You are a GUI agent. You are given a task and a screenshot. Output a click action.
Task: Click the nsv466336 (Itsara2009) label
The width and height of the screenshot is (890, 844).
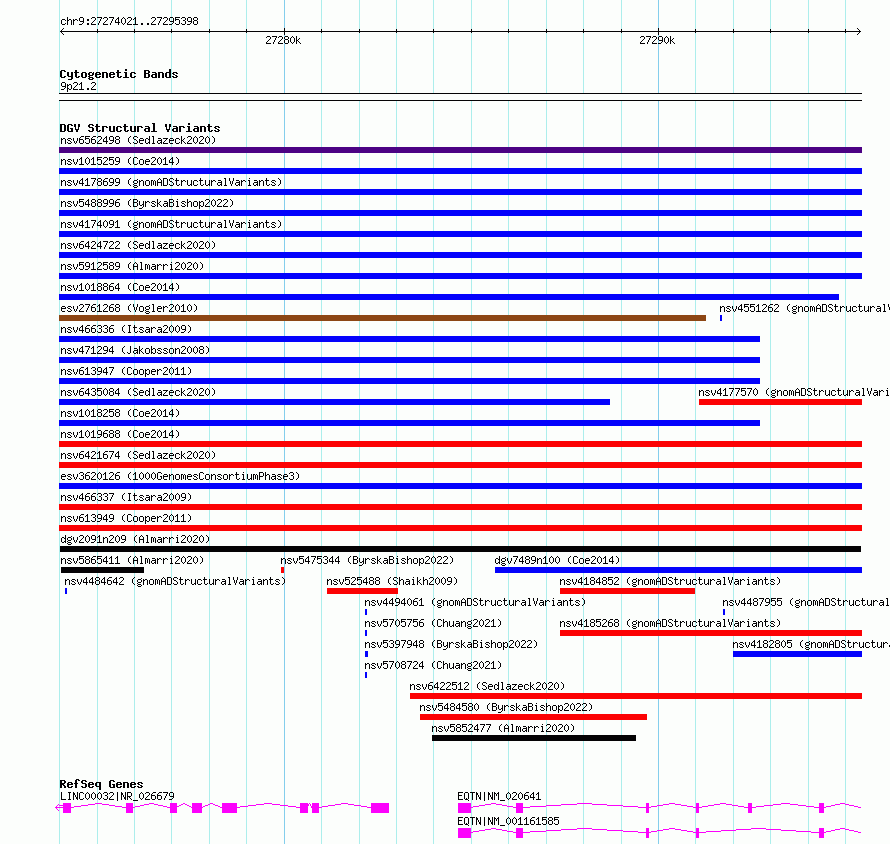(x=126, y=329)
